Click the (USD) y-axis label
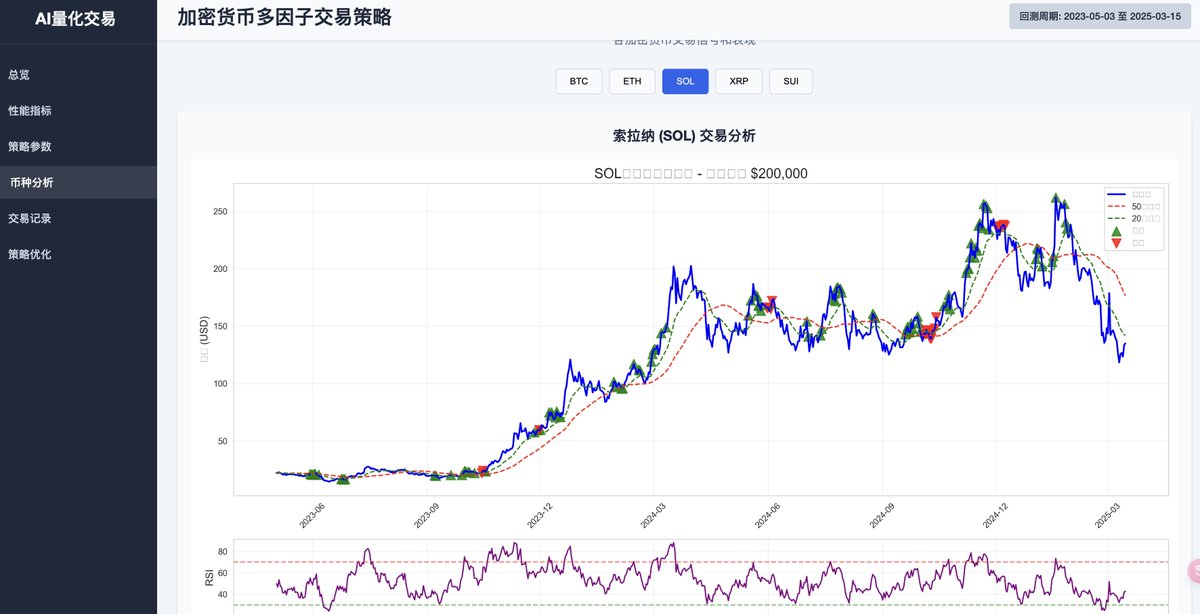 point(204,339)
